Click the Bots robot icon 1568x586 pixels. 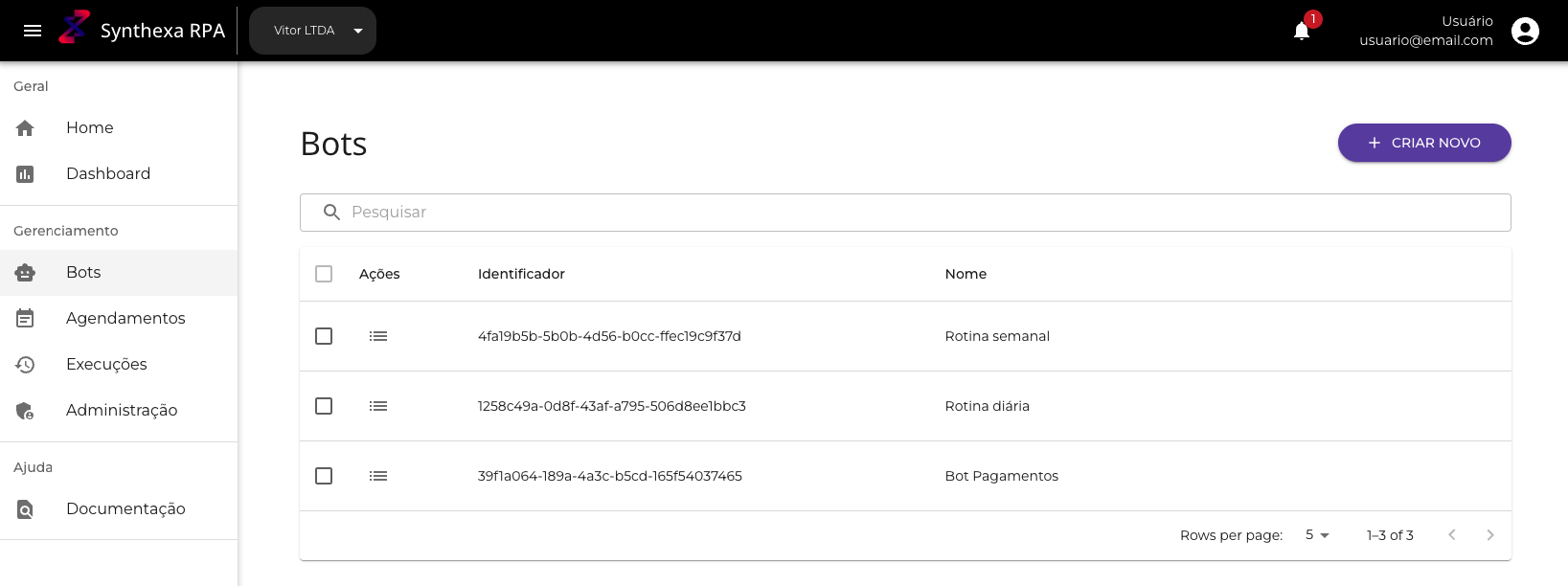(25, 272)
